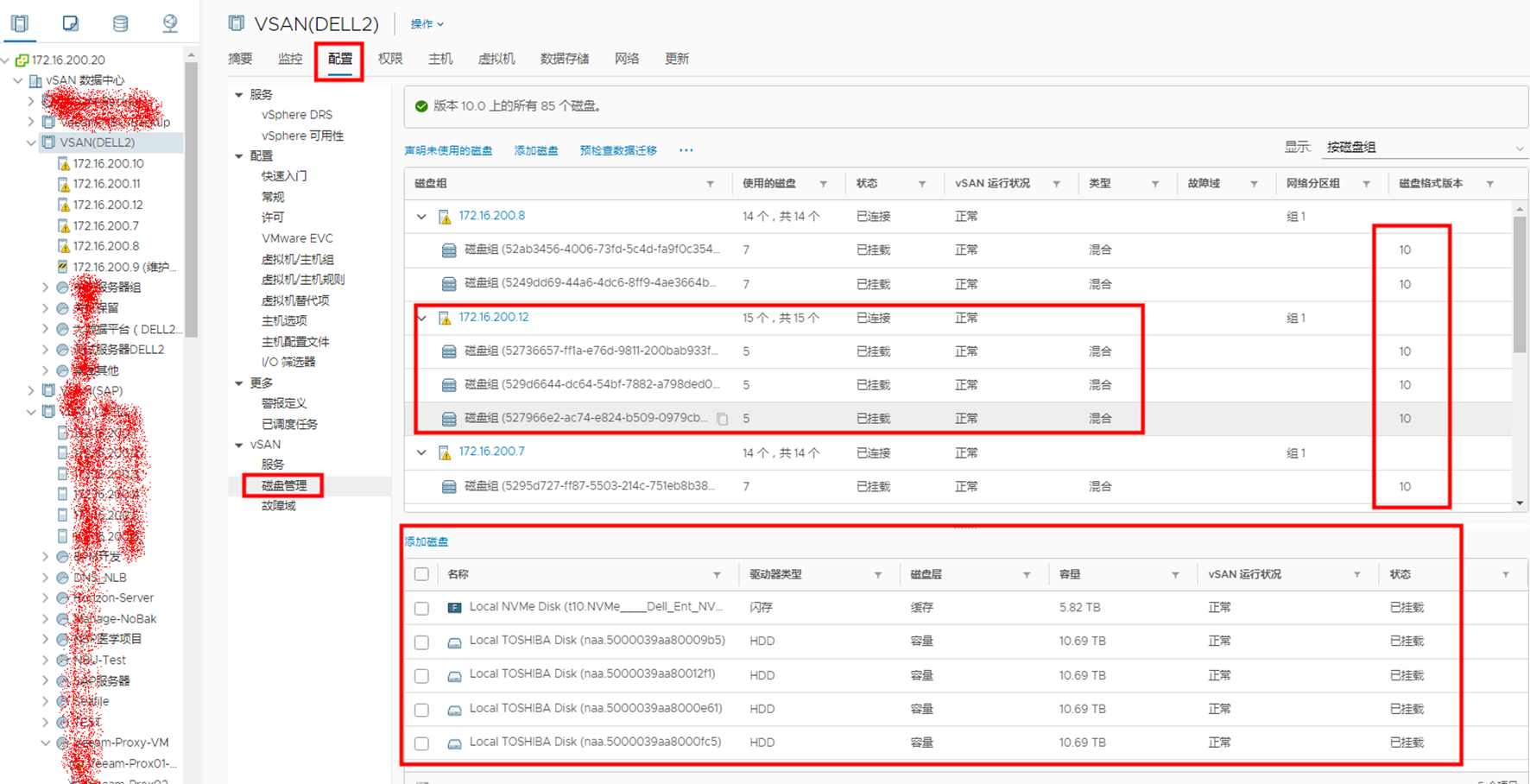1530x784 pixels.
Task: Click scroll-down arrow of disk group table
Action: click(1520, 503)
